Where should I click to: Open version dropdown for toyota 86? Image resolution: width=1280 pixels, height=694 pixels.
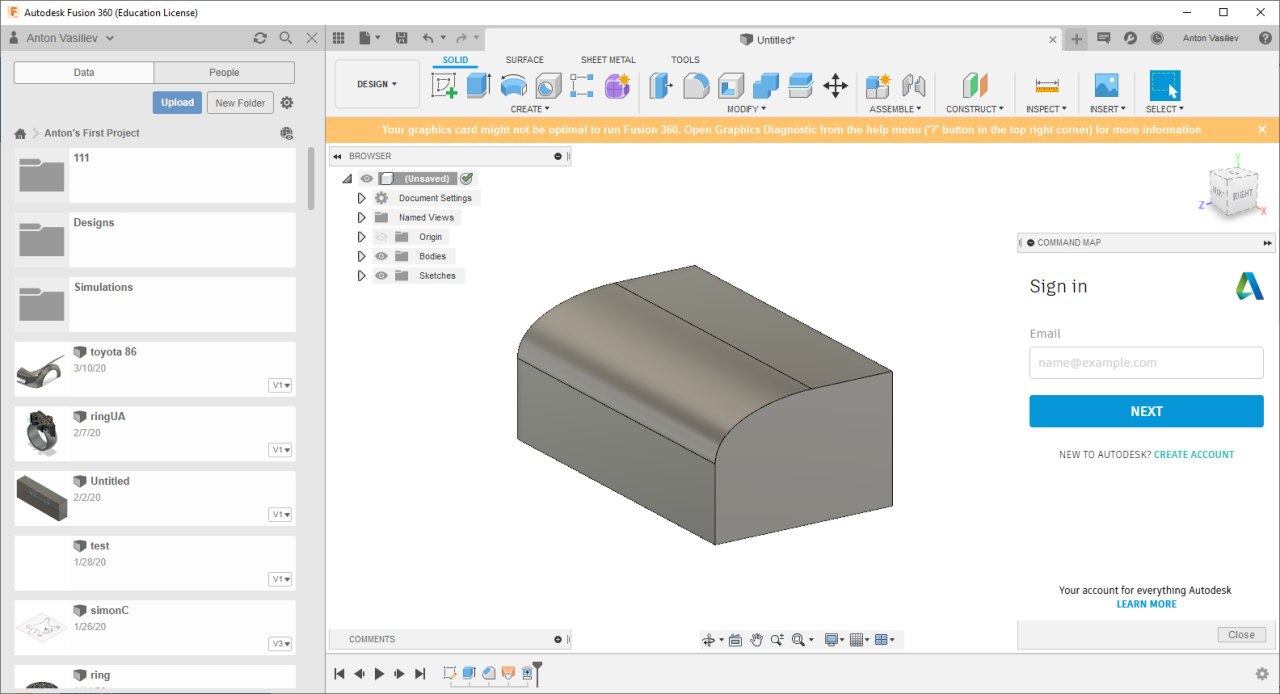[281, 385]
